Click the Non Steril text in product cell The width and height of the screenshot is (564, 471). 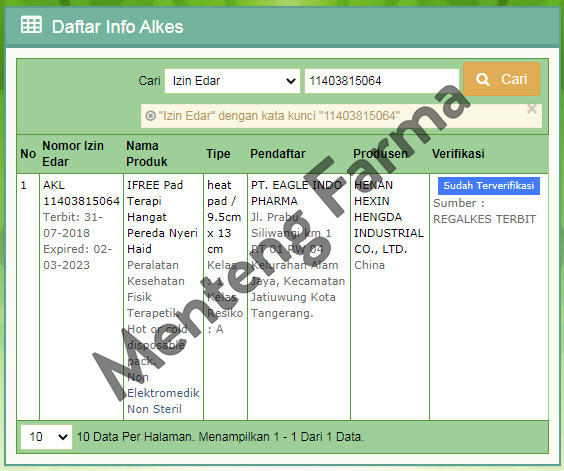[154, 409]
